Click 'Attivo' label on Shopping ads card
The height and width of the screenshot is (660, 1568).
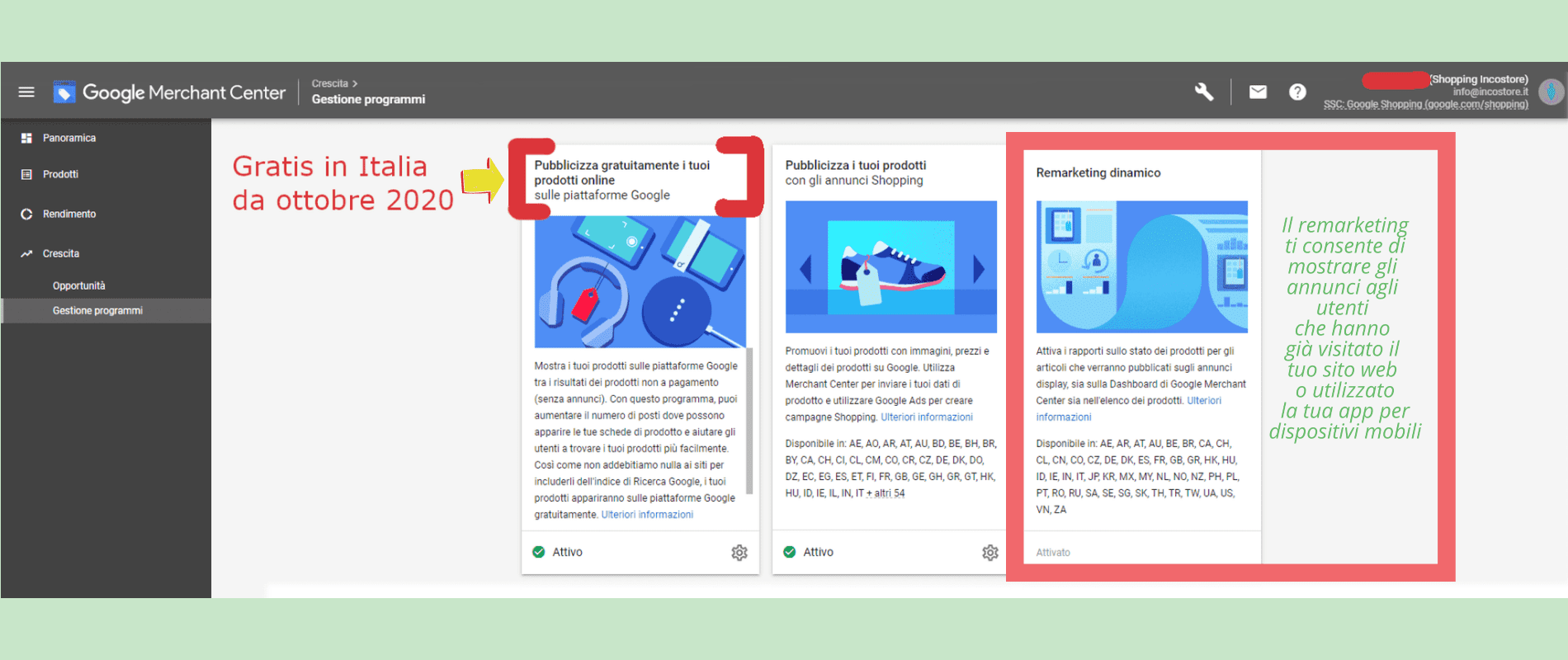pos(818,552)
